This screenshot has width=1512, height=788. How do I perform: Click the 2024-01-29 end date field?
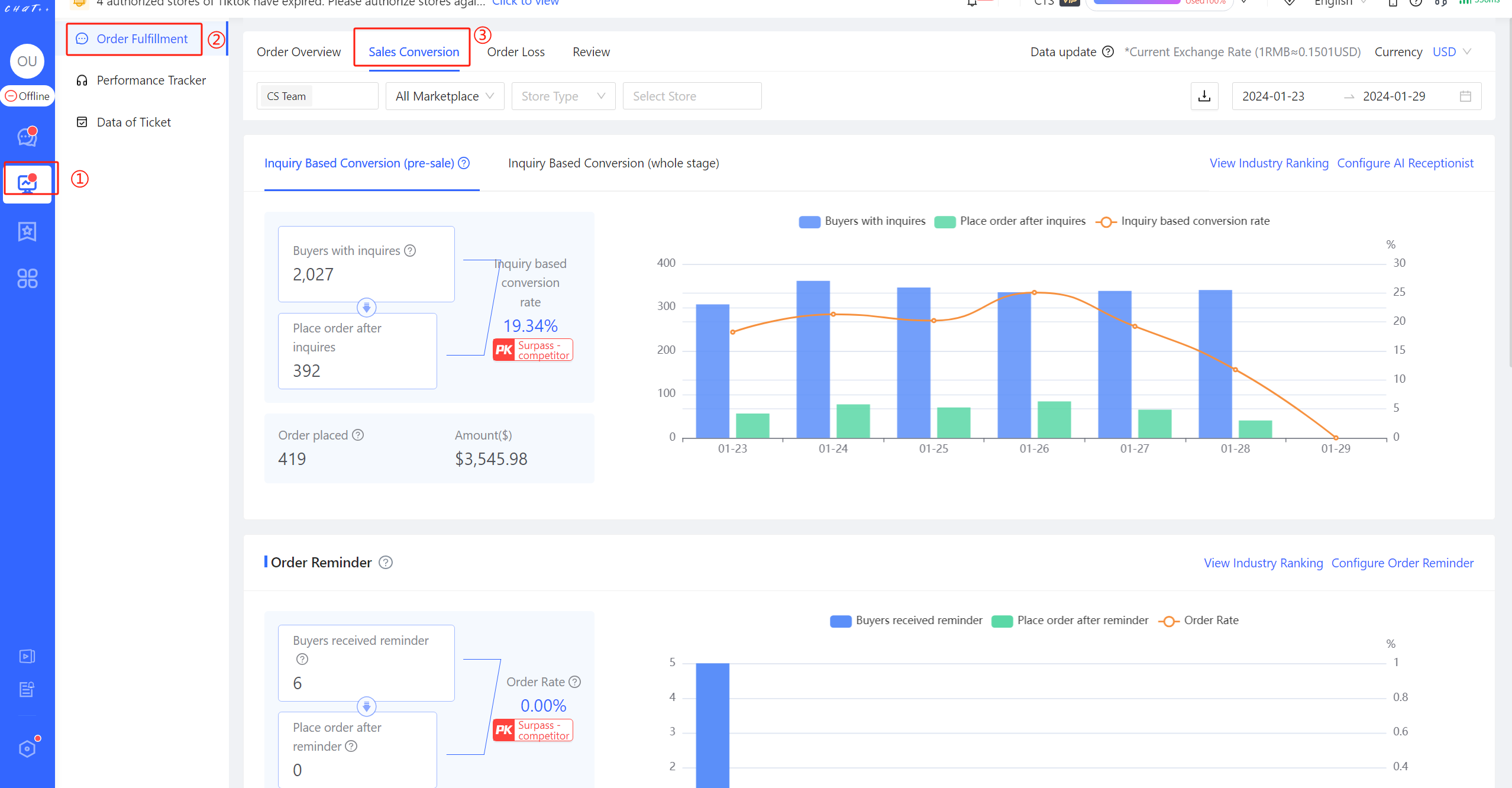pos(1394,96)
